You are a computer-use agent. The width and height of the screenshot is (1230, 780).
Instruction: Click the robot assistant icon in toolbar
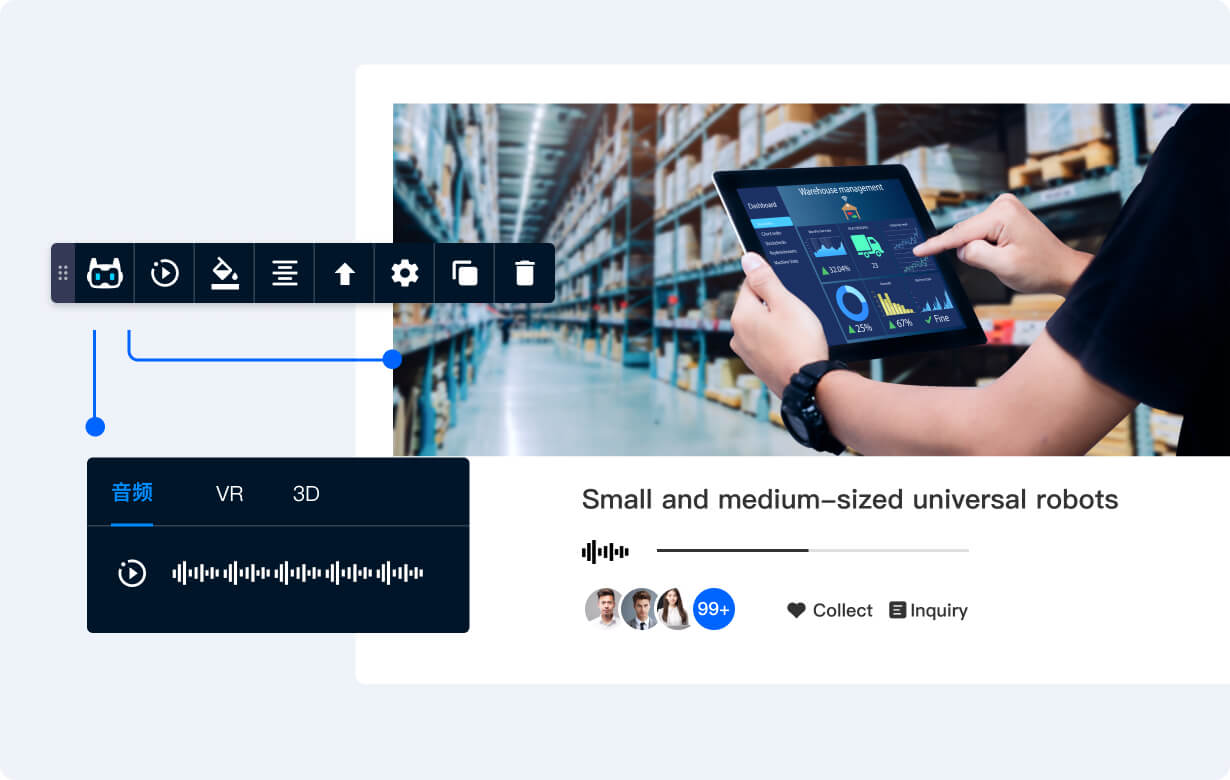tap(105, 273)
